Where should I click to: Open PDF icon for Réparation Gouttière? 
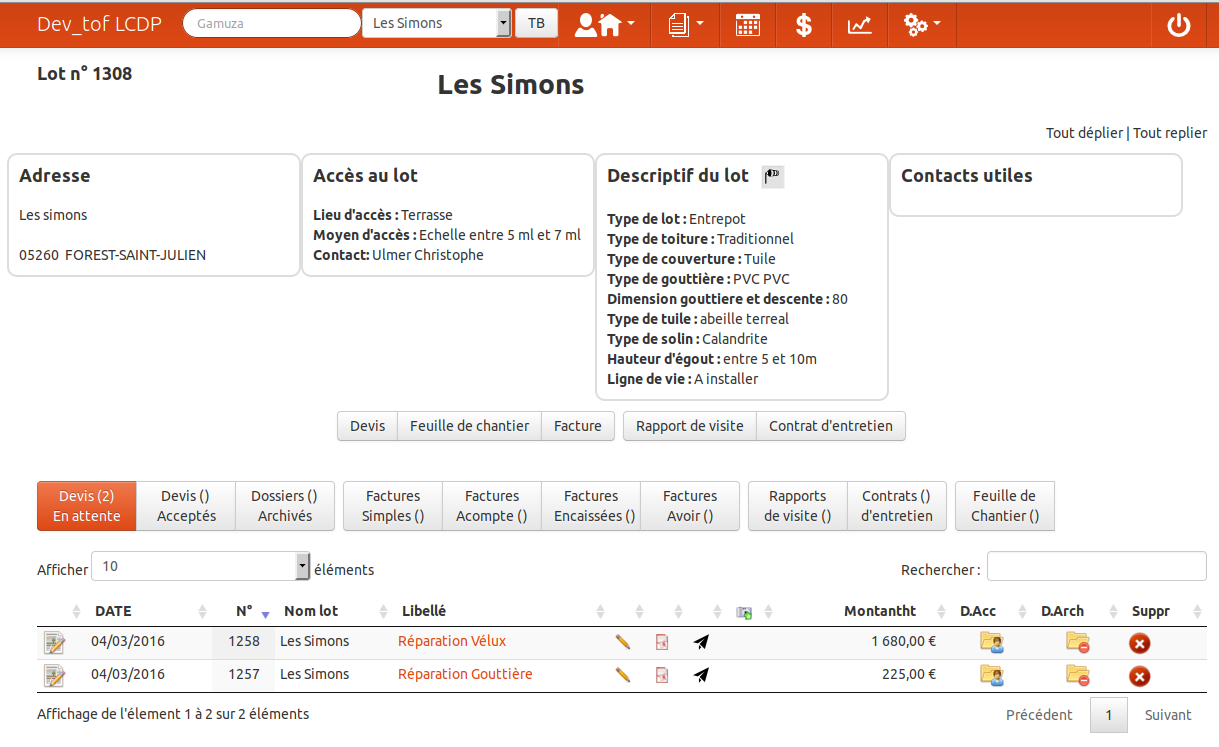(662, 676)
